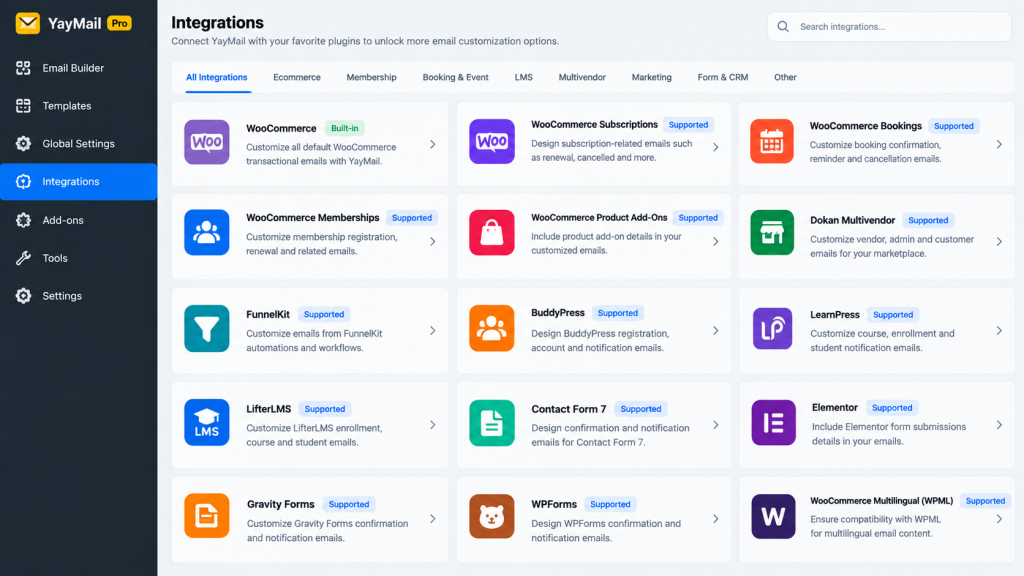
Task: Click the search magnifier icon
Action: (783, 27)
